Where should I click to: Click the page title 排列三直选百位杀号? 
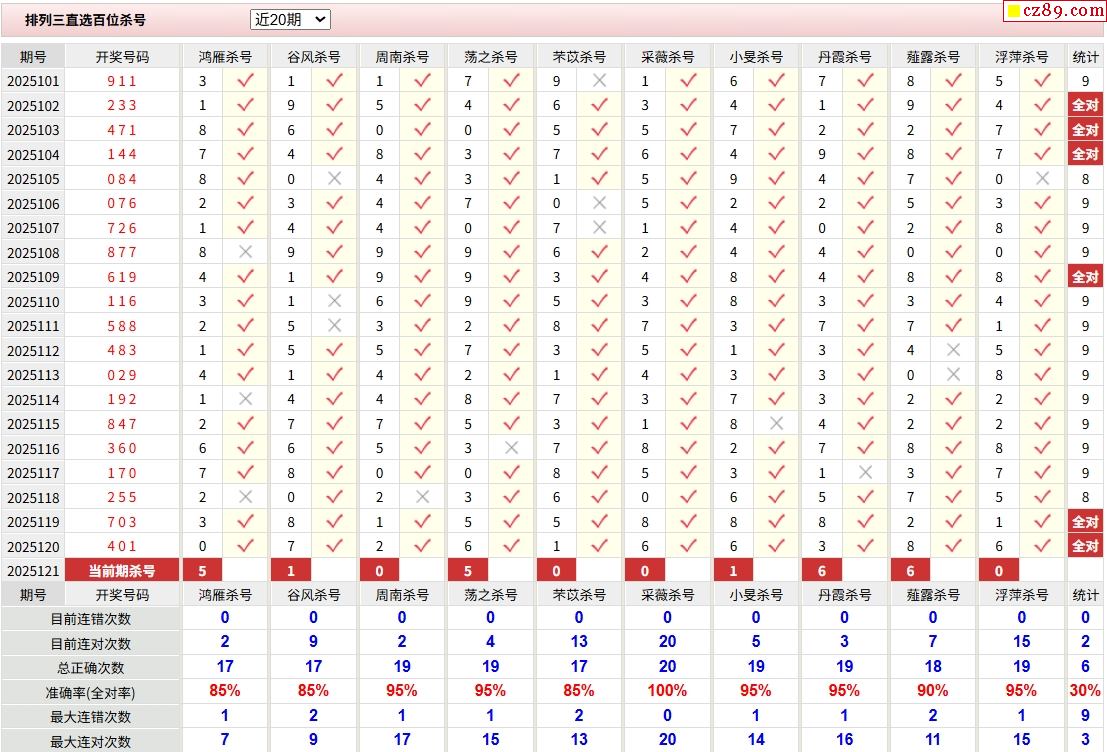point(85,20)
